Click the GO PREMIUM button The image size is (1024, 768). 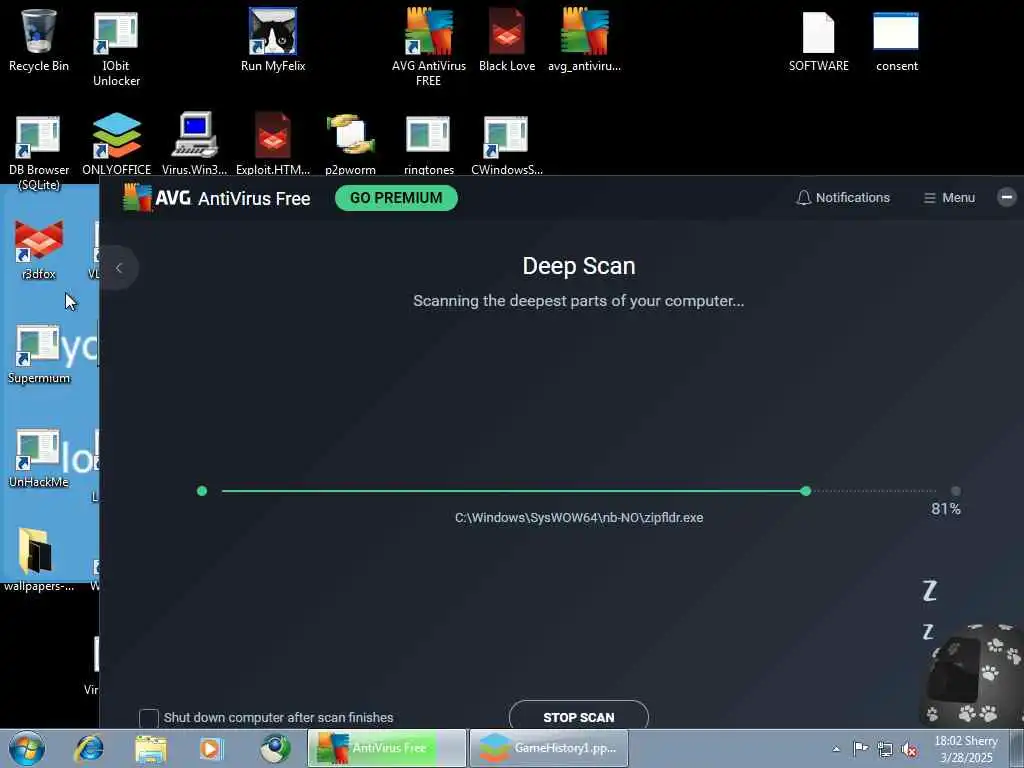396,198
